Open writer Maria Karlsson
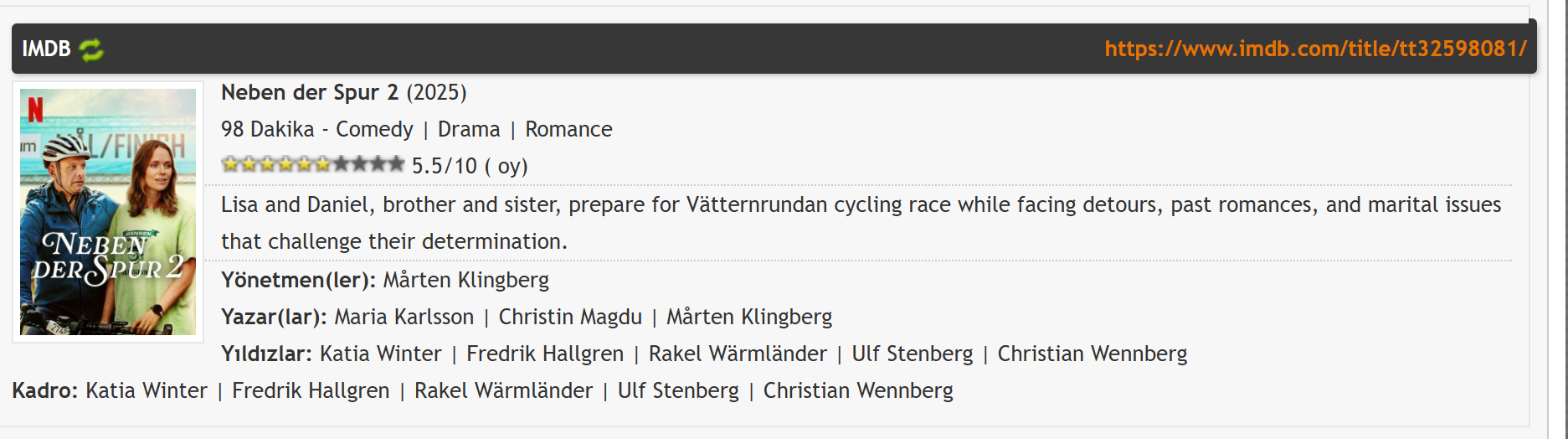 404,317
